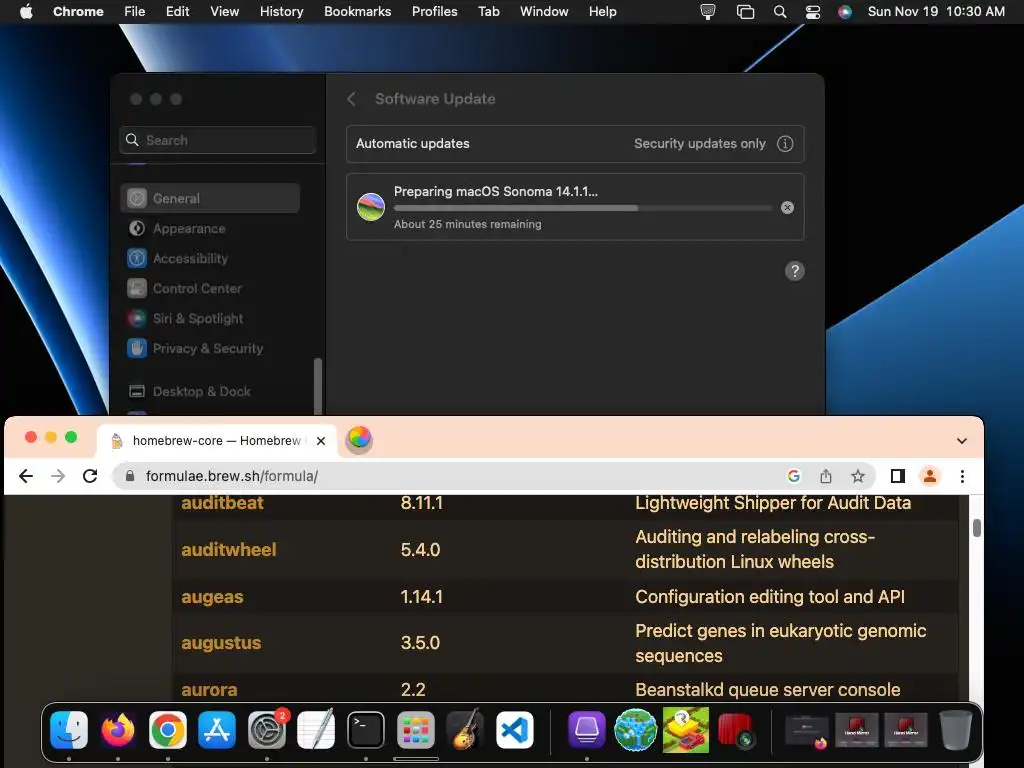1024x768 pixels.
Task: Click the Automatic updates row
Action: point(575,144)
